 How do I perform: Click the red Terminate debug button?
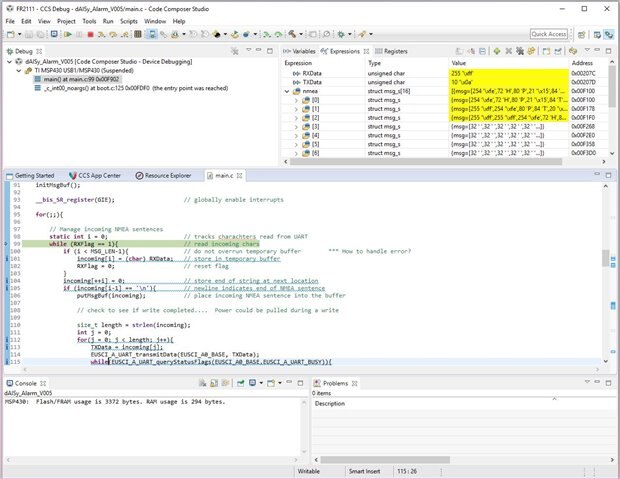[x=89, y=34]
